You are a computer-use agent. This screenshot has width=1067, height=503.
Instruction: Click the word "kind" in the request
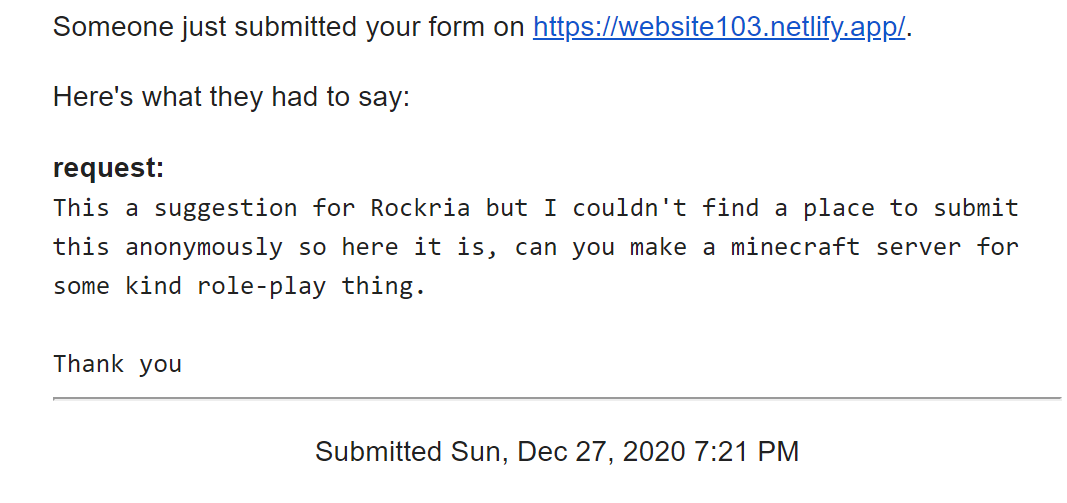click(161, 286)
